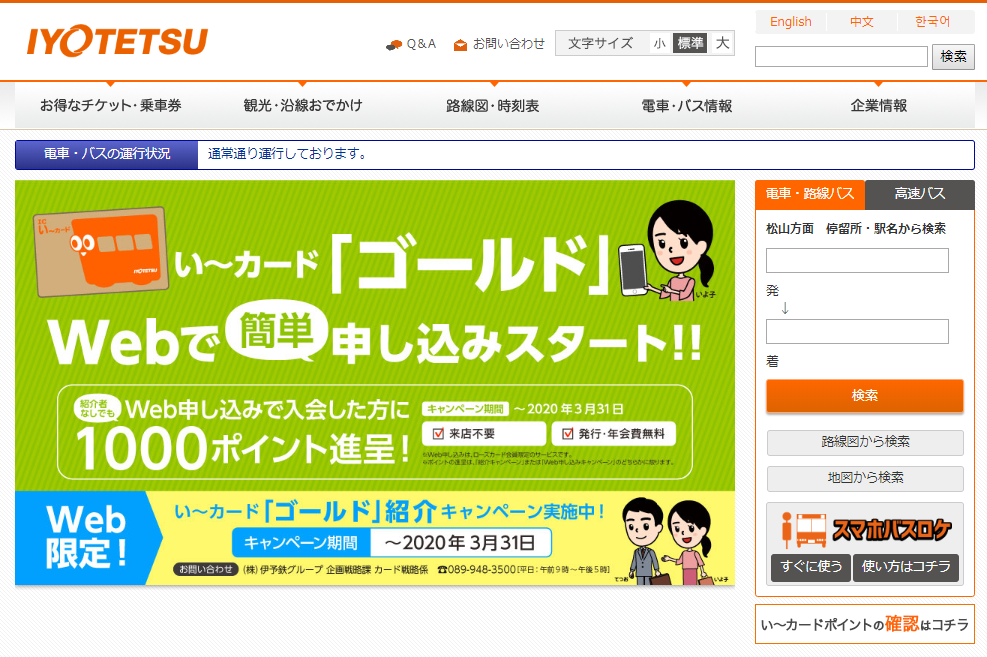Viewport: 987px width, 657px height.
Task: Set text size to 大 (large)
Action: coord(722,43)
